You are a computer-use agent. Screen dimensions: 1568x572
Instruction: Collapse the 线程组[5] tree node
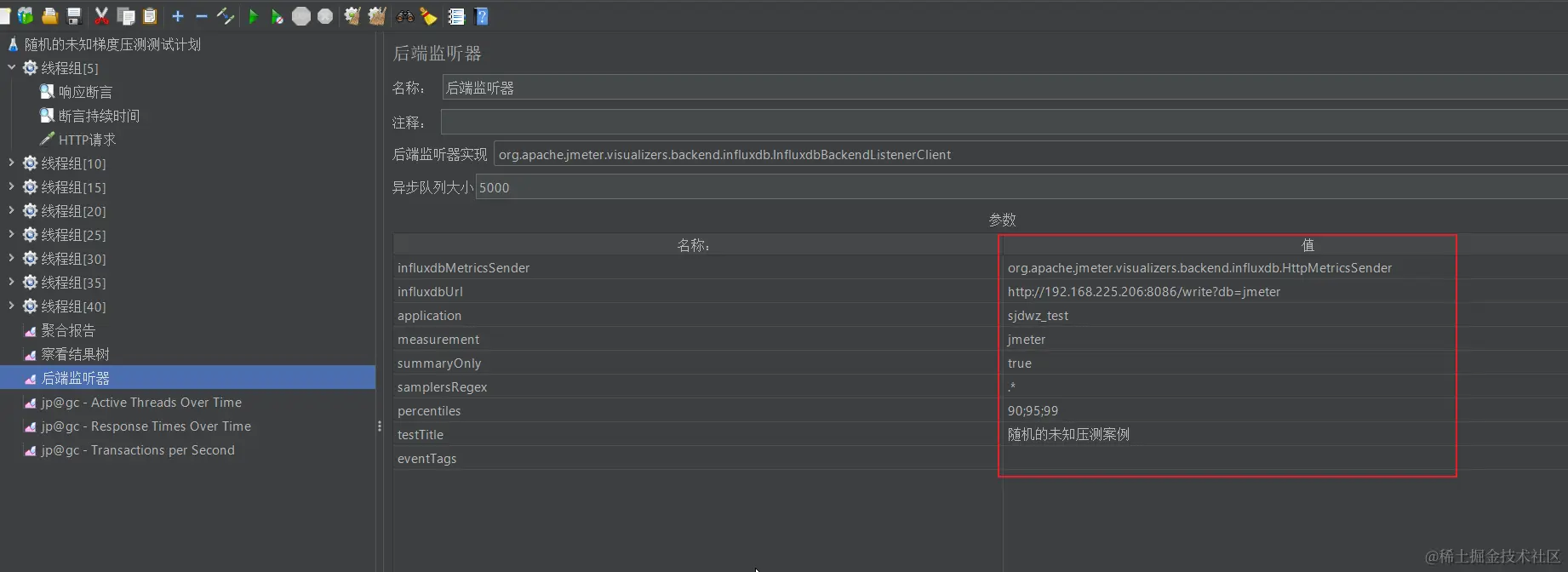pos(11,66)
